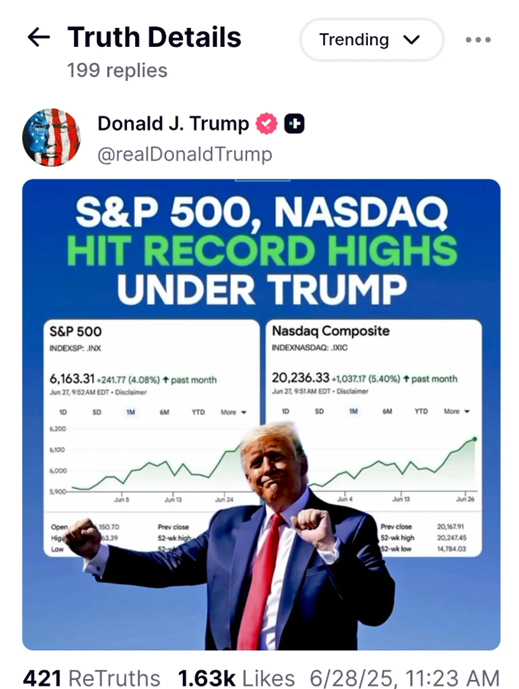Click the 6/28/25 post timestamp

(404, 678)
